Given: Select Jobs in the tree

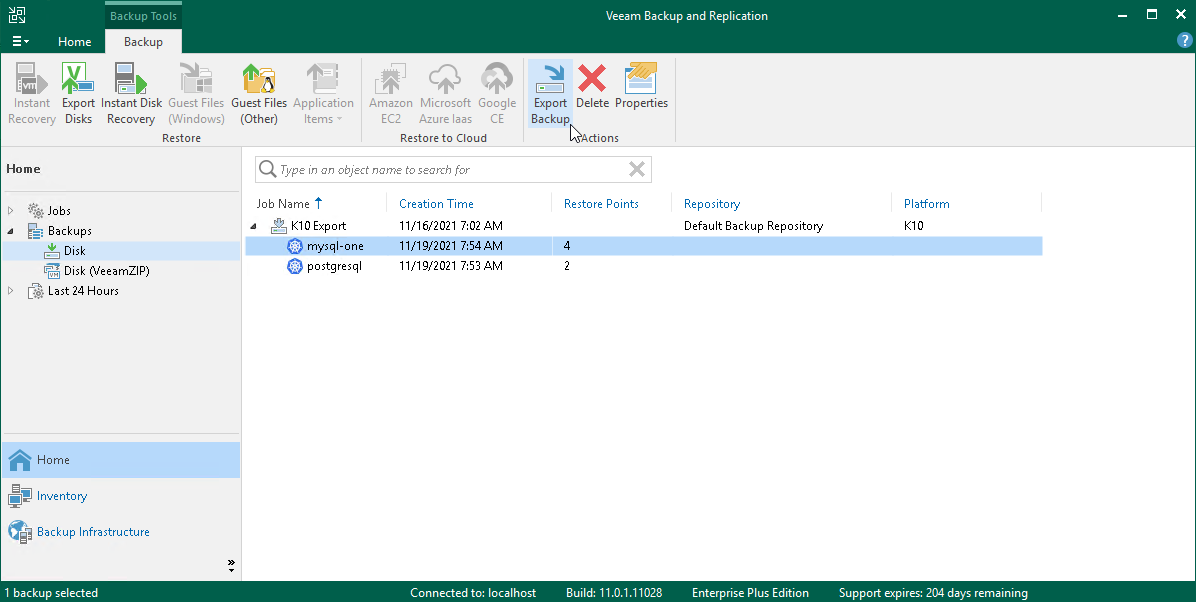Looking at the screenshot, I should pyautogui.click(x=59, y=211).
